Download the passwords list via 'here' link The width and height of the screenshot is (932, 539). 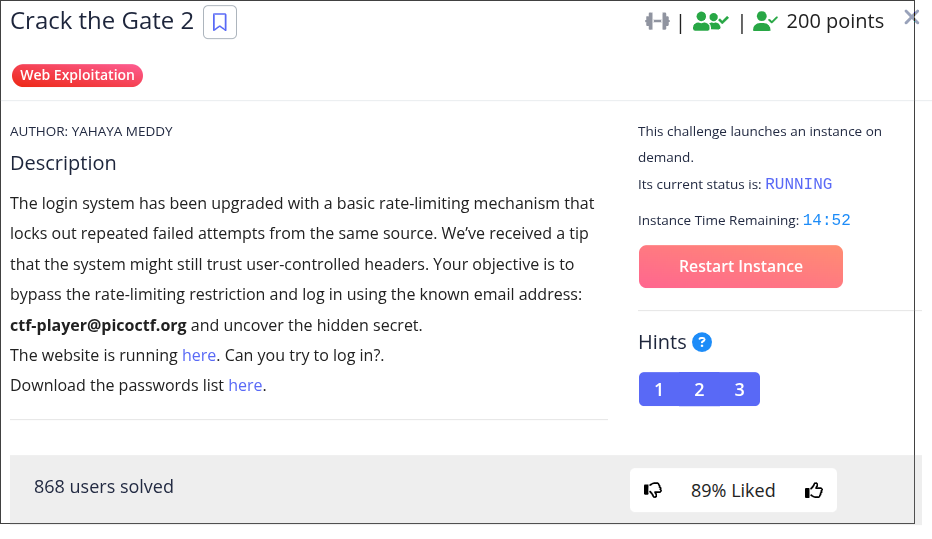pos(245,385)
